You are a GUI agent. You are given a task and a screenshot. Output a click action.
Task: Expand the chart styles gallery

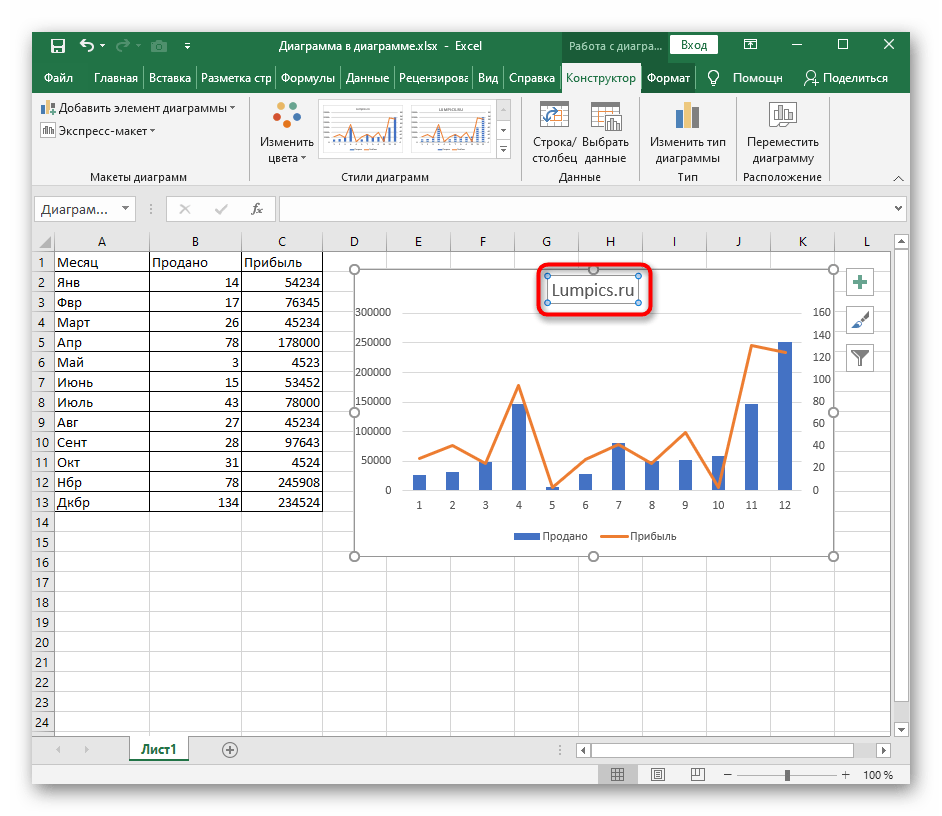504,149
